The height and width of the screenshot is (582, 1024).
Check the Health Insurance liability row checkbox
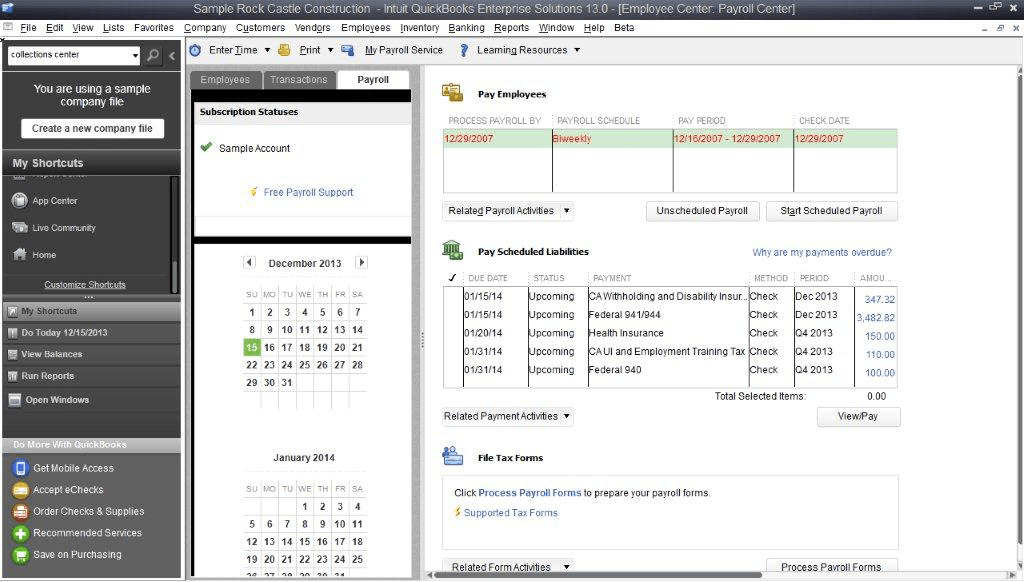[x=453, y=333]
